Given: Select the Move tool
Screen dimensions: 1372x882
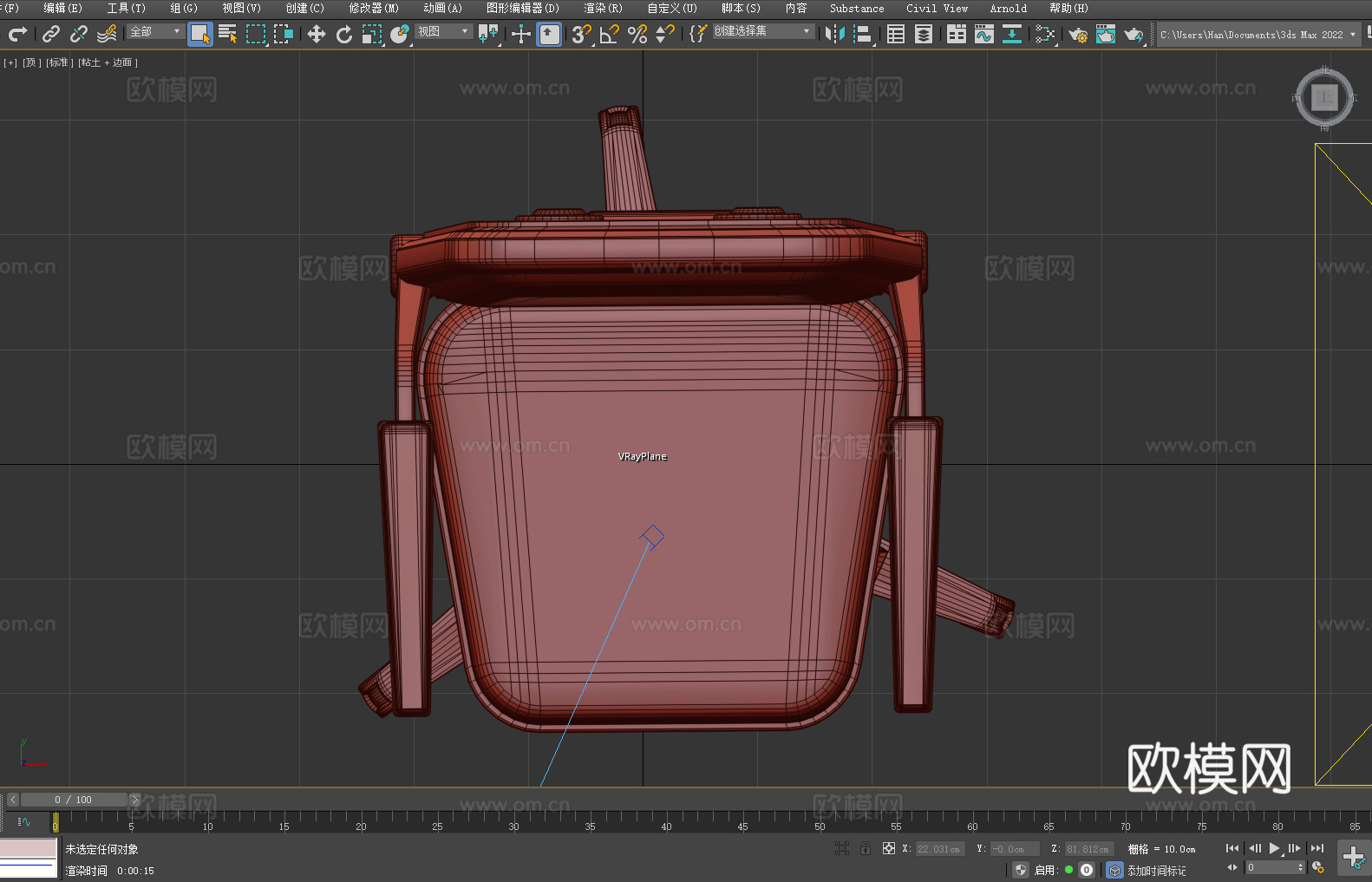Looking at the screenshot, I should click(317, 34).
